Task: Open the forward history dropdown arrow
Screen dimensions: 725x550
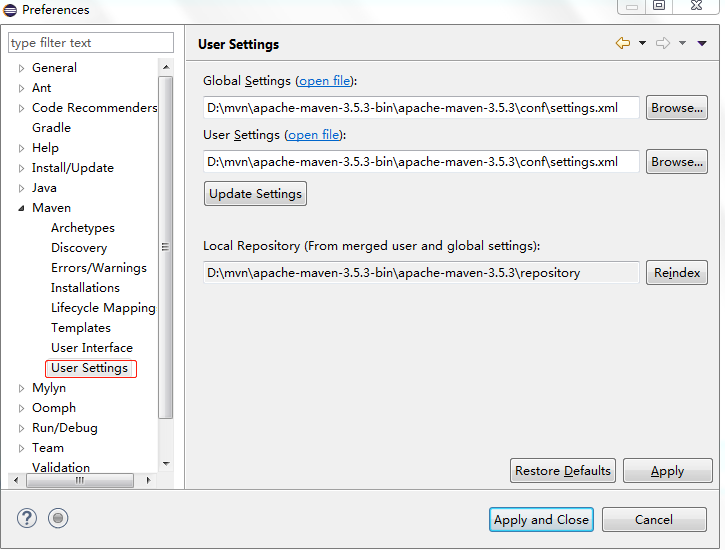Action: click(x=682, y=43)
